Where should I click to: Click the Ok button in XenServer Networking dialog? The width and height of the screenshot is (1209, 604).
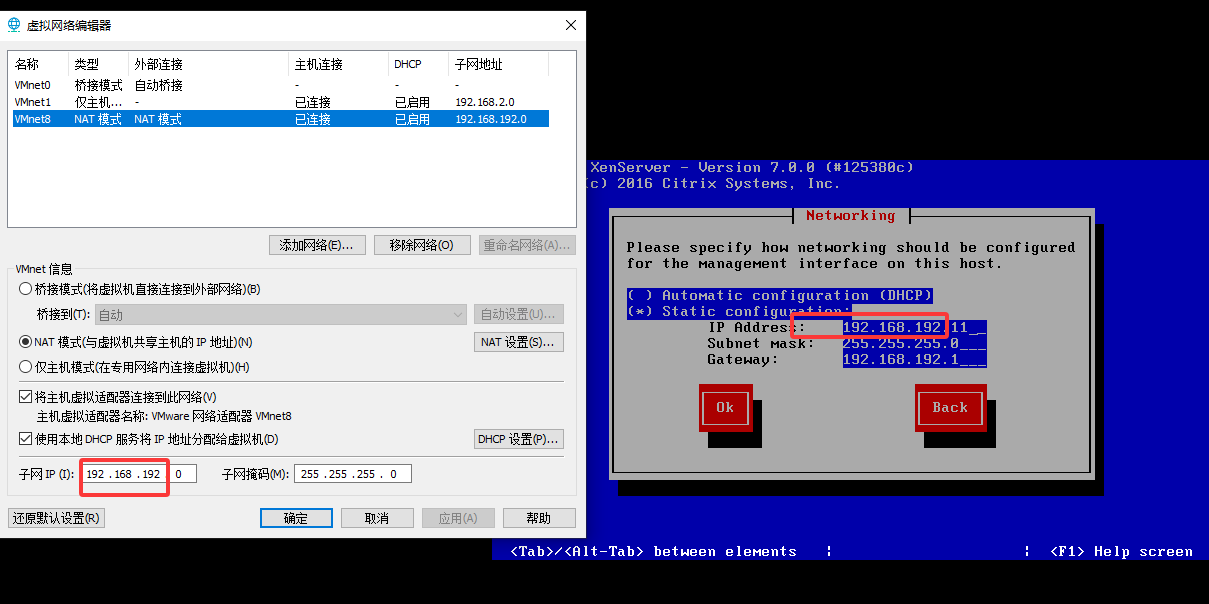(x=725, y=408)
